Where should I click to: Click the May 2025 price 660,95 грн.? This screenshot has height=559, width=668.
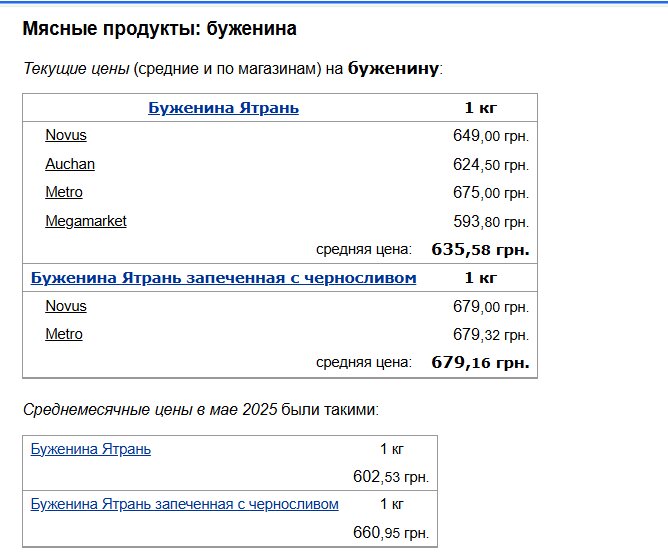pyautogui.click(x=391, y=533)
